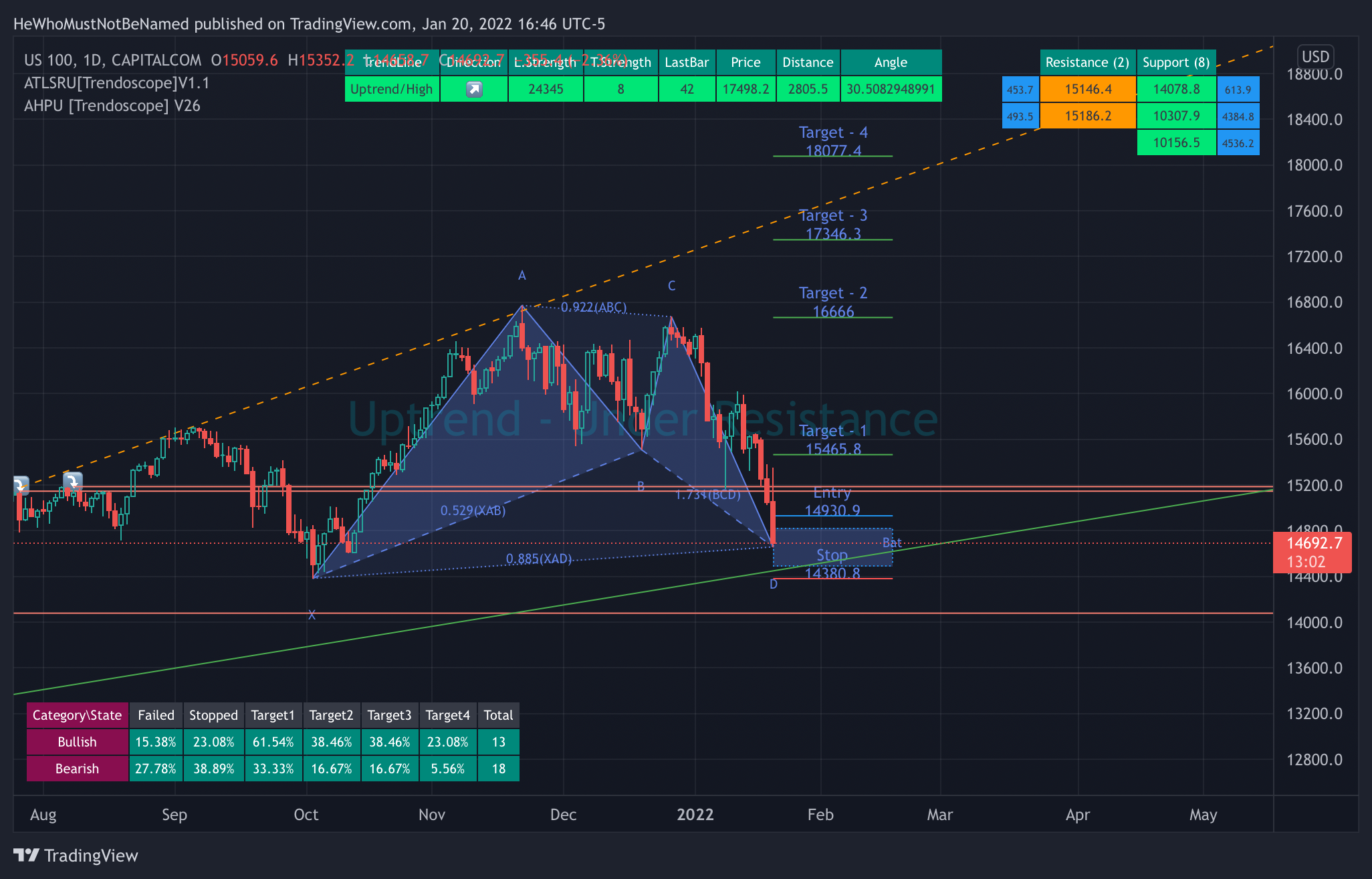Click the 16000.0 price axis label
Image resolution: width=1372 pixels, height=879 pixels.
click(x=1314, y=394)
